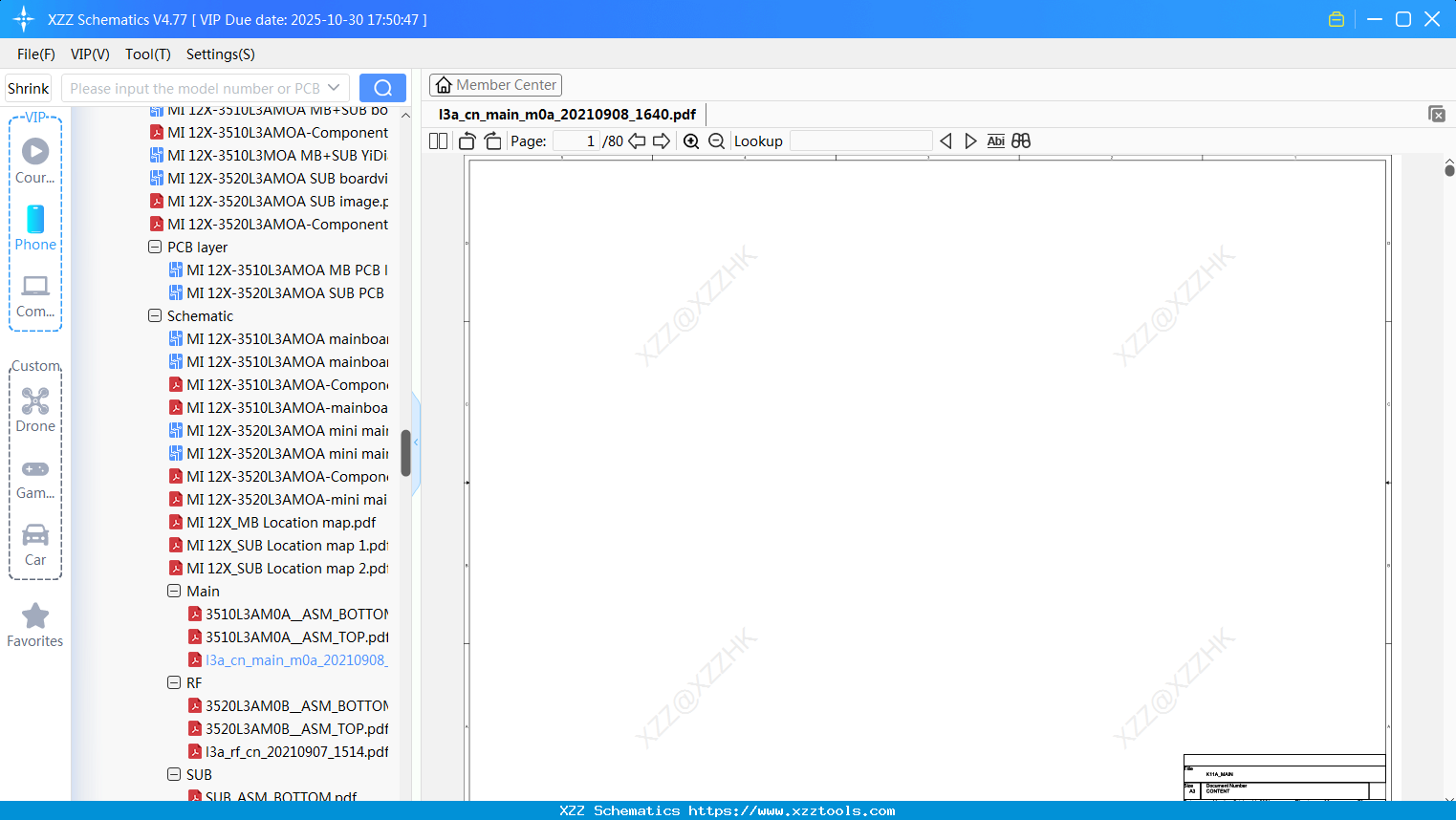1456x820 pixels.
Task: Switch to the l3a_cn_main_m0a_20210908_1640.pdf tab
Action: pyautogui.click(x=568, y=114)
